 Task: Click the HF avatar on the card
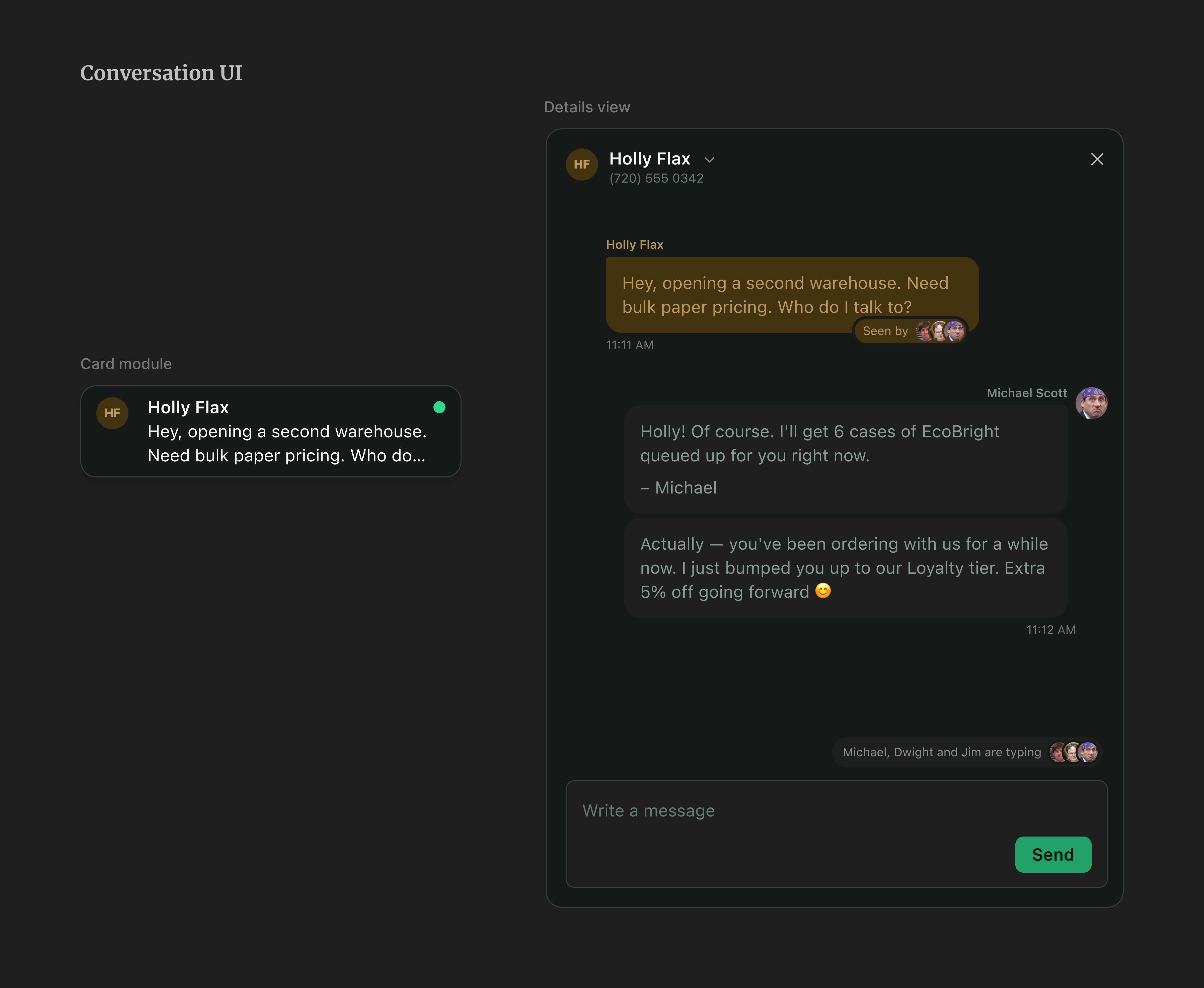(112, 413)
